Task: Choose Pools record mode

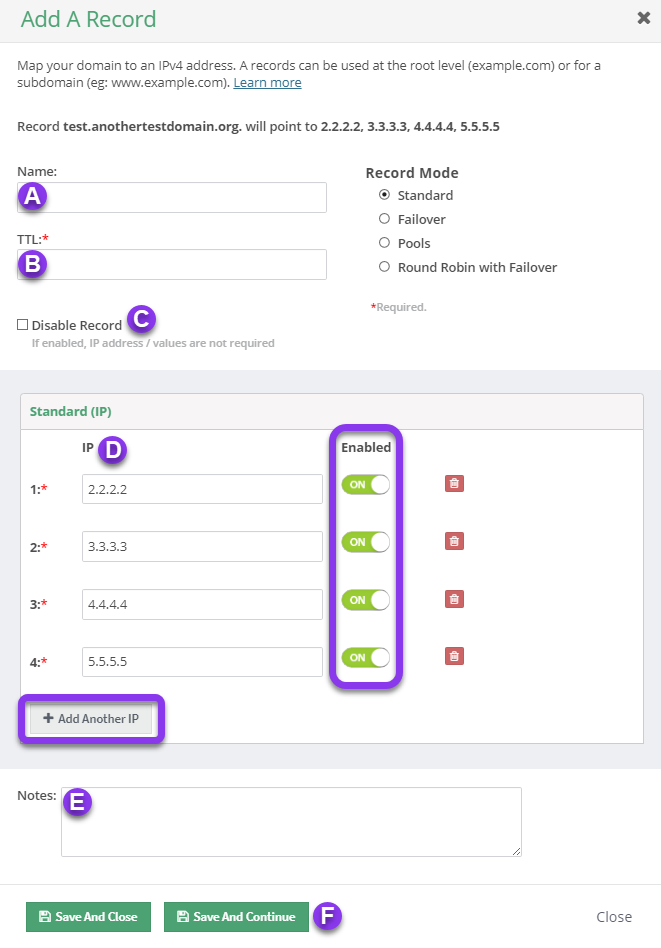Action: click(384, 243)
